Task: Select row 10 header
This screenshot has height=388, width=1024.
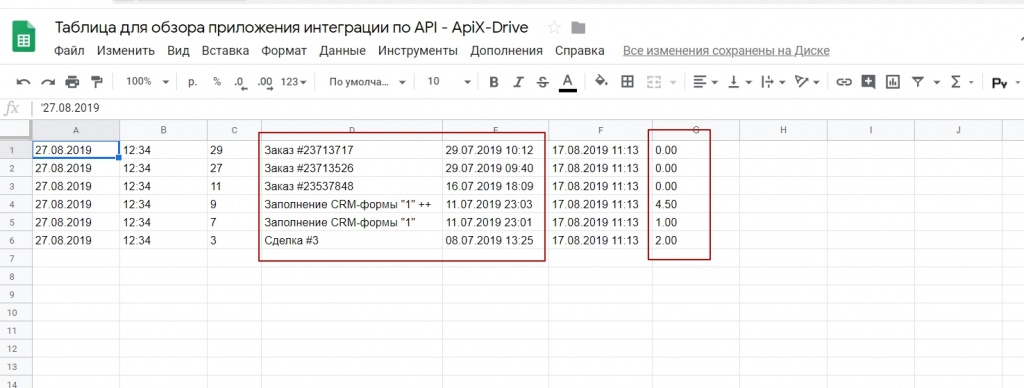Action: tap(16, 313)
